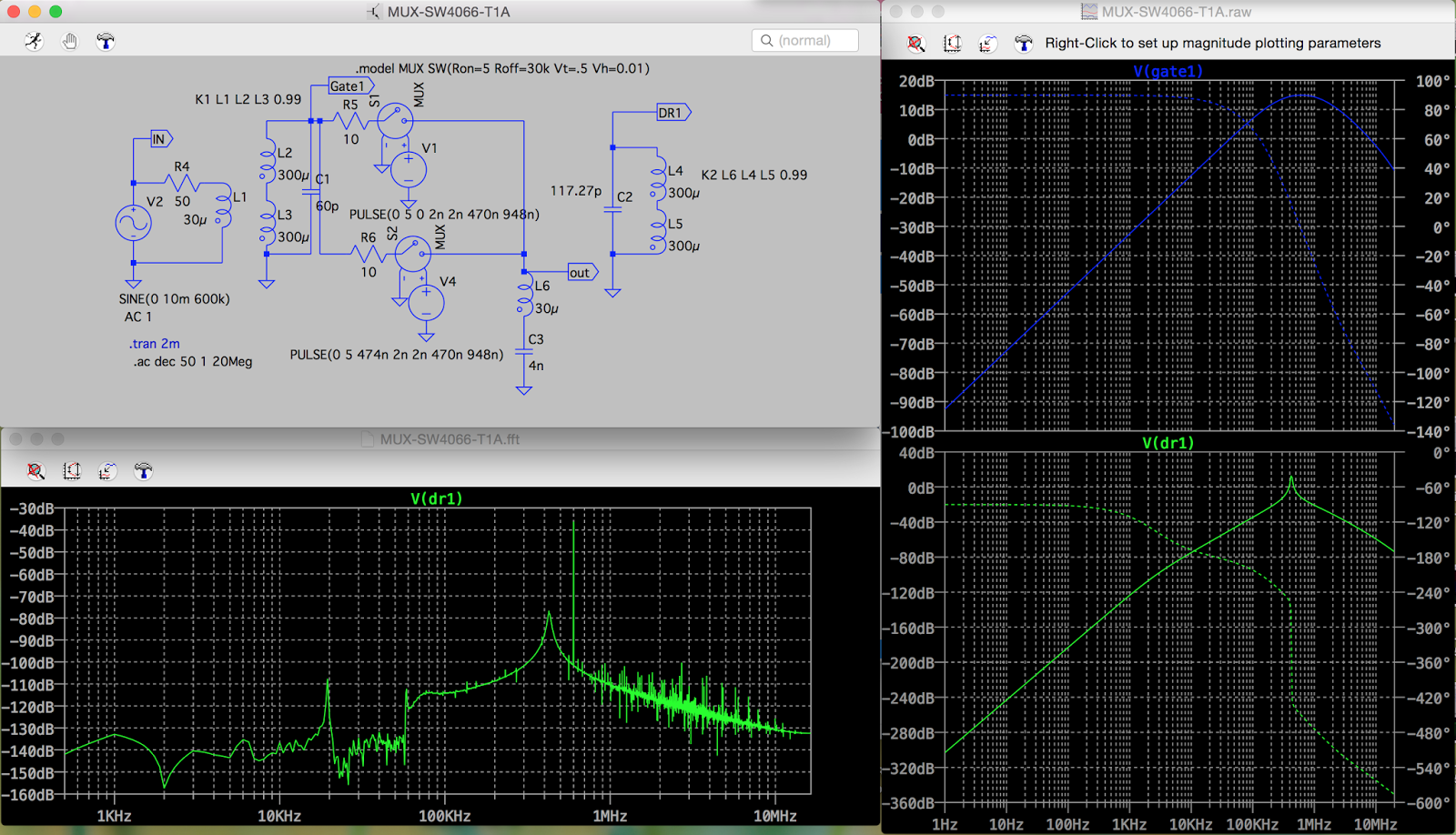Click the .tran 2m simulation directive text
Image resolution: width=1456 pixels, height=835 pixels.
pos(153,344)
